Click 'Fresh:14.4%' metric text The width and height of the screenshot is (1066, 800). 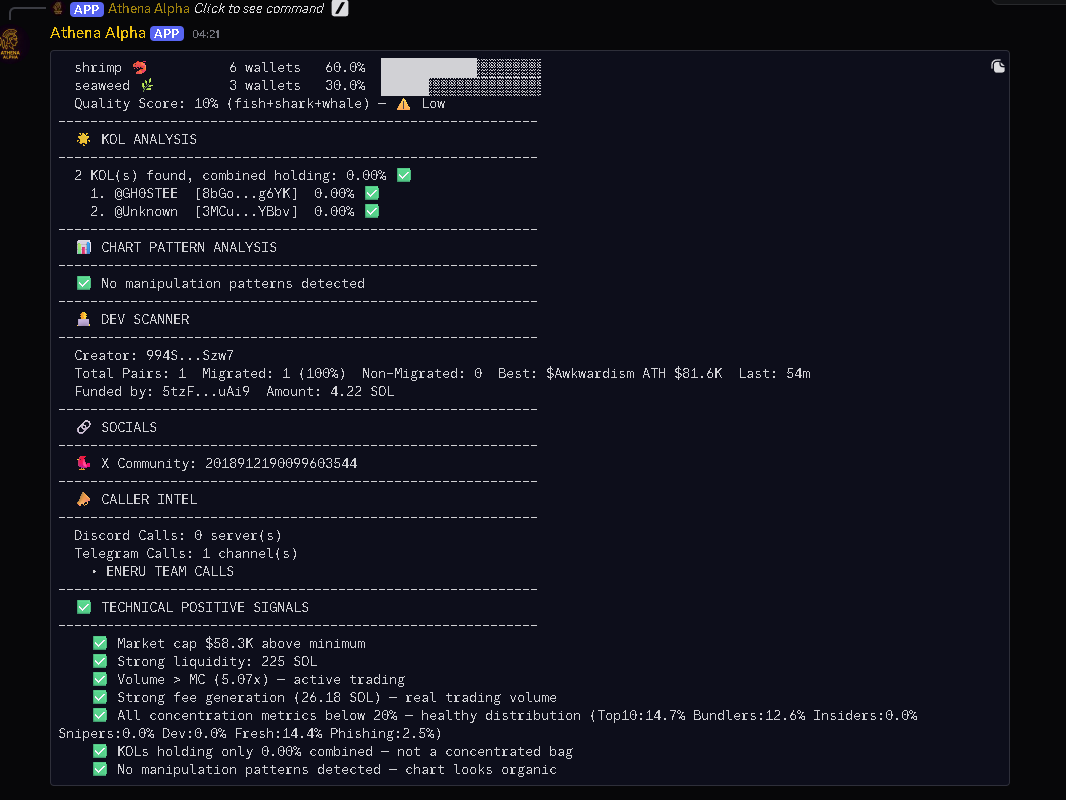point(279,733)
